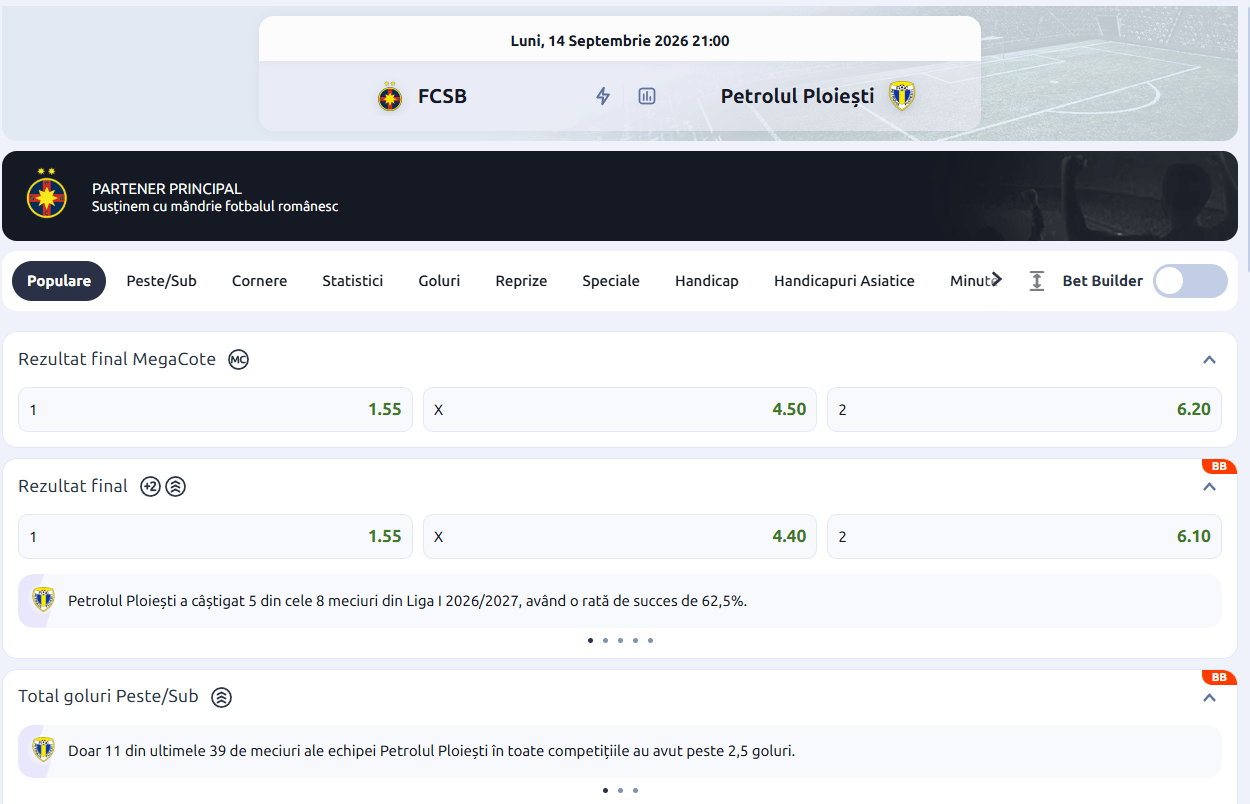The height and width of the screenshot is (804, 1250).
Task: Bet on 1 at 1.55 MegaCote
Action: point(215,409)
